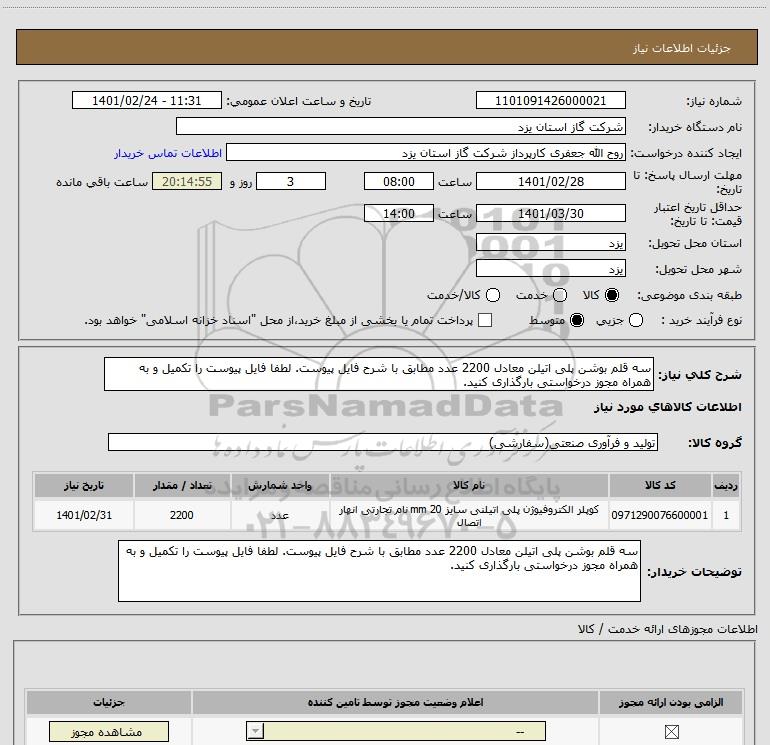770x745 pixels.
Task: Click the نام کالا column header
Action: (x=469, y=485)
